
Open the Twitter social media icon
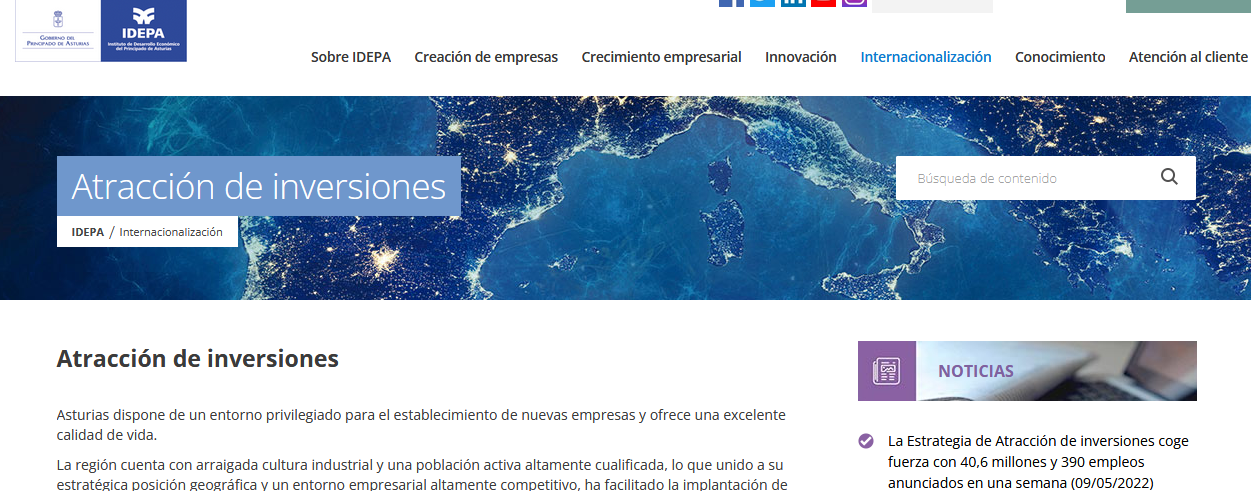762,3
